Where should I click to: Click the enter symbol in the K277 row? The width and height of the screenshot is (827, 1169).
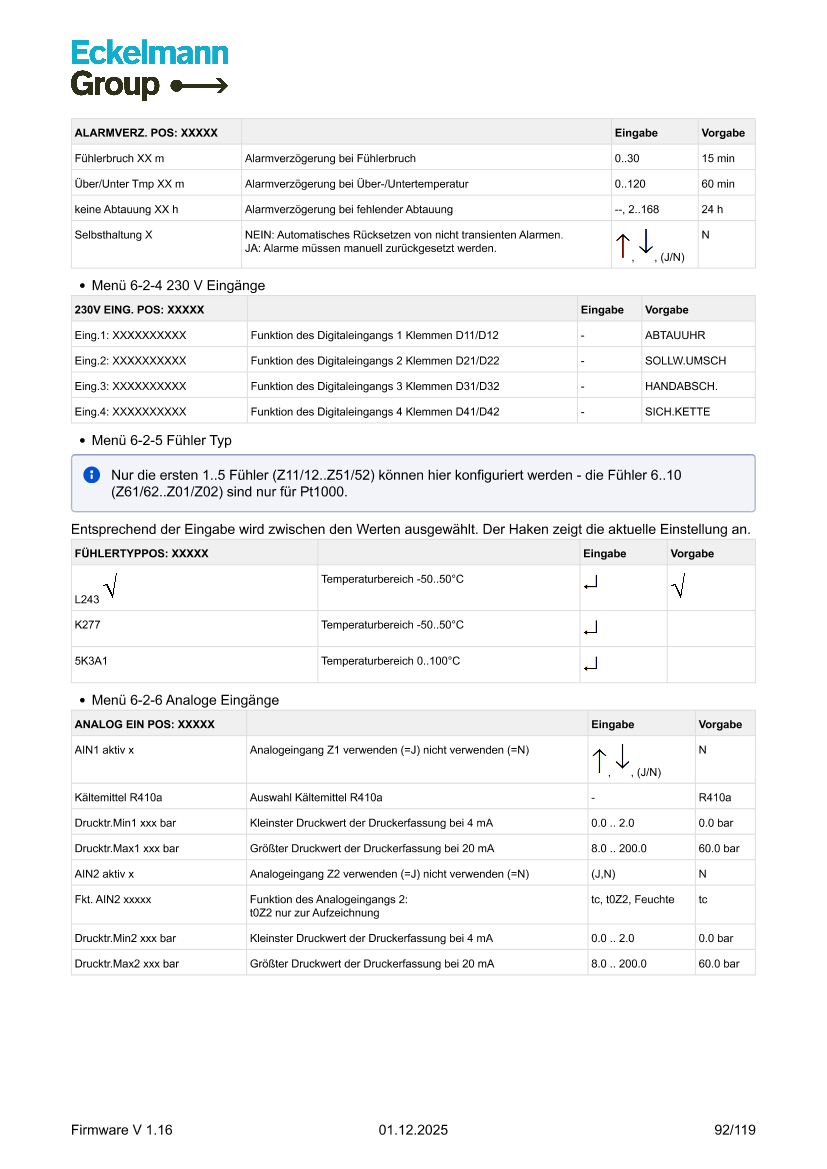pos(590,628)
